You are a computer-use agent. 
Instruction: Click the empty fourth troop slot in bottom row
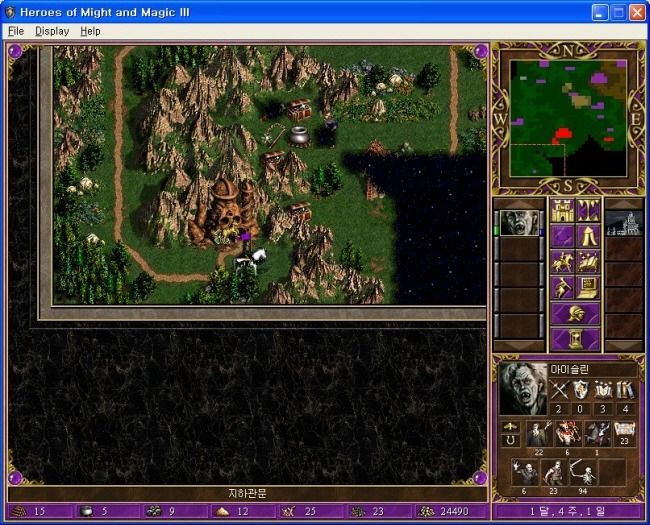click(x=612, y=472)
